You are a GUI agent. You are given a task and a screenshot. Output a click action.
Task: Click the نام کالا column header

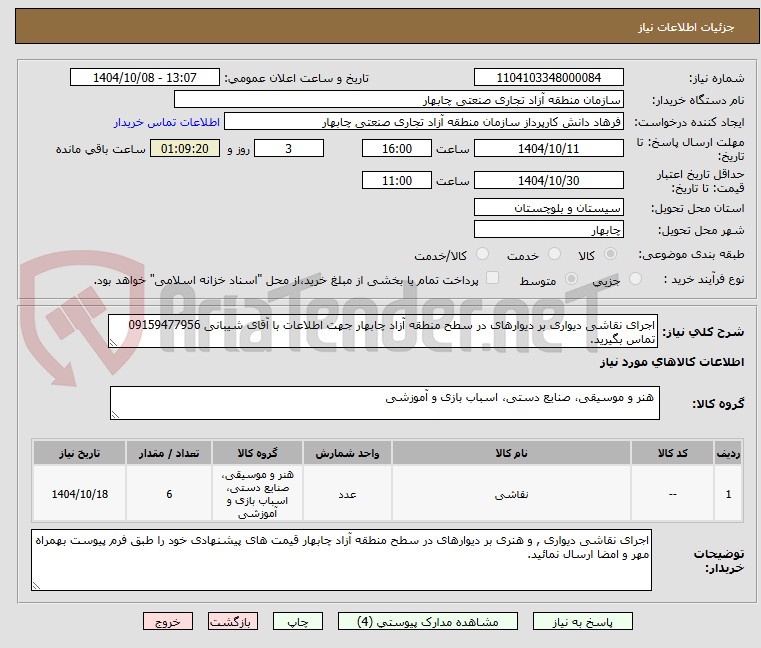[x=511, y=453]
